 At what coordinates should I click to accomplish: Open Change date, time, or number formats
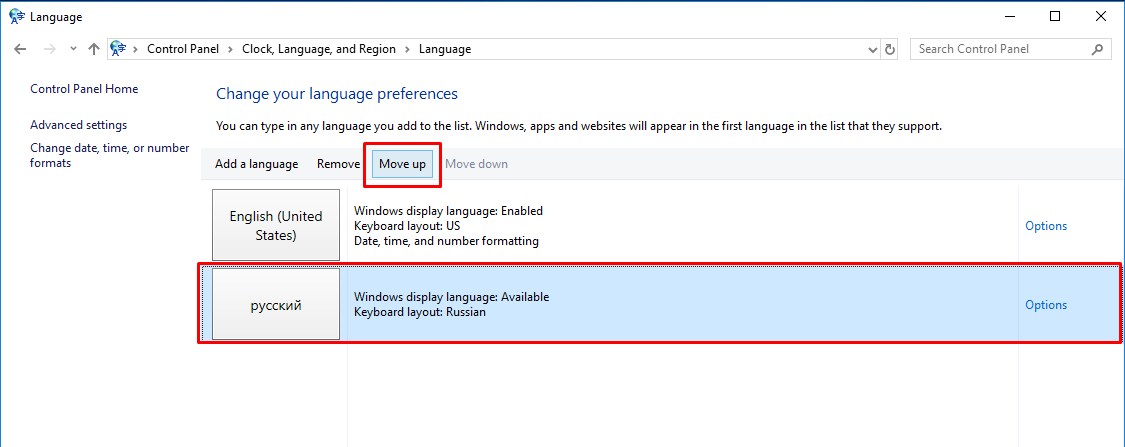(109, 155)
